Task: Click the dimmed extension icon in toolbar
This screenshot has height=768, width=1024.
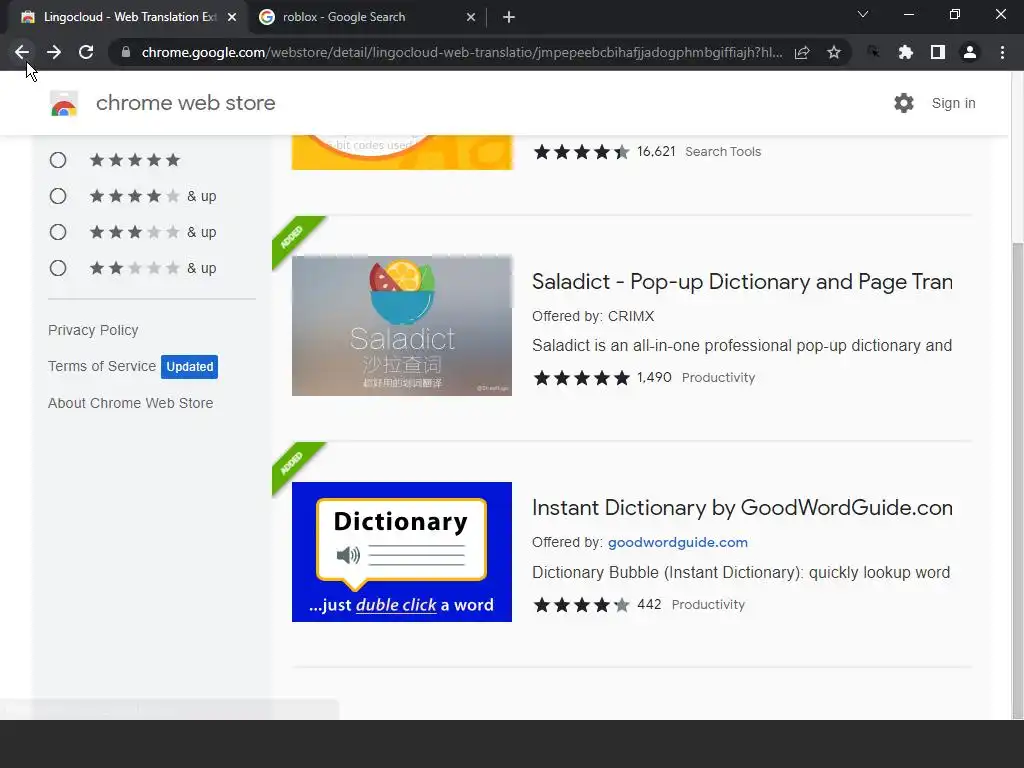Action: tap(873, 52)
